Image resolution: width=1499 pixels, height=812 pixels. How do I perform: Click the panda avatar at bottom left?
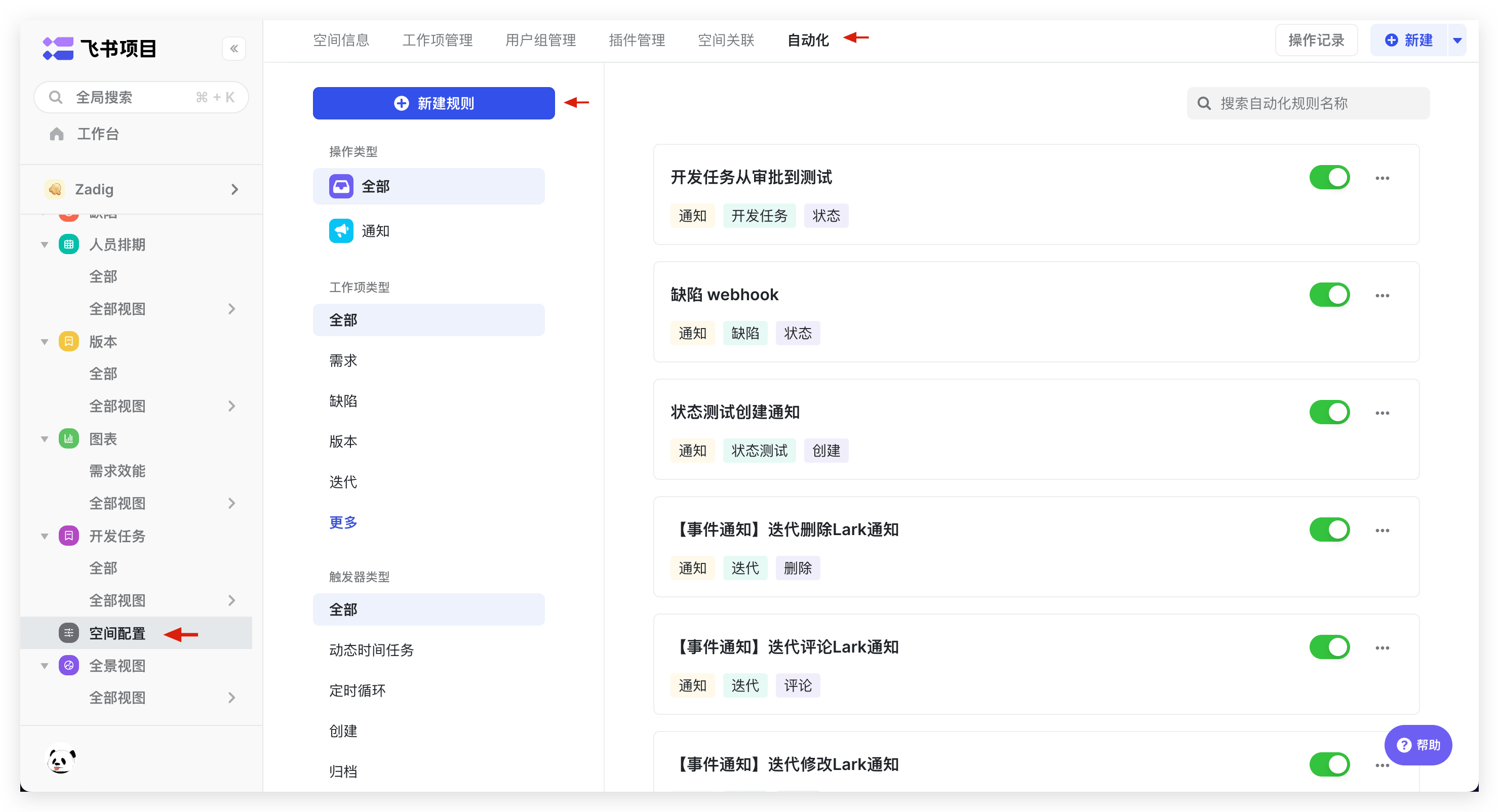tap(61, 759)
